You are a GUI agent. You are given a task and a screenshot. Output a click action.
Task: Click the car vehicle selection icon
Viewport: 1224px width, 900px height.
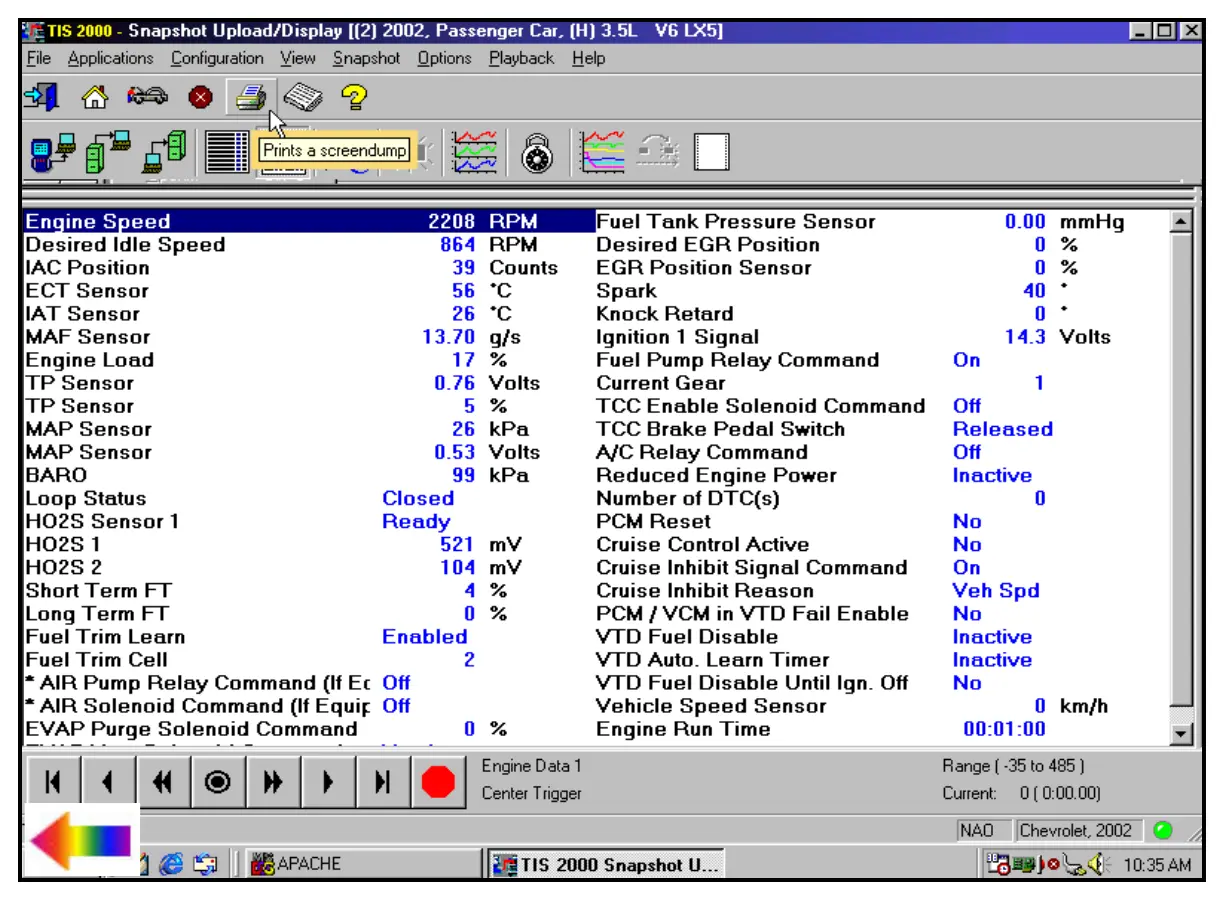(147, 97)
